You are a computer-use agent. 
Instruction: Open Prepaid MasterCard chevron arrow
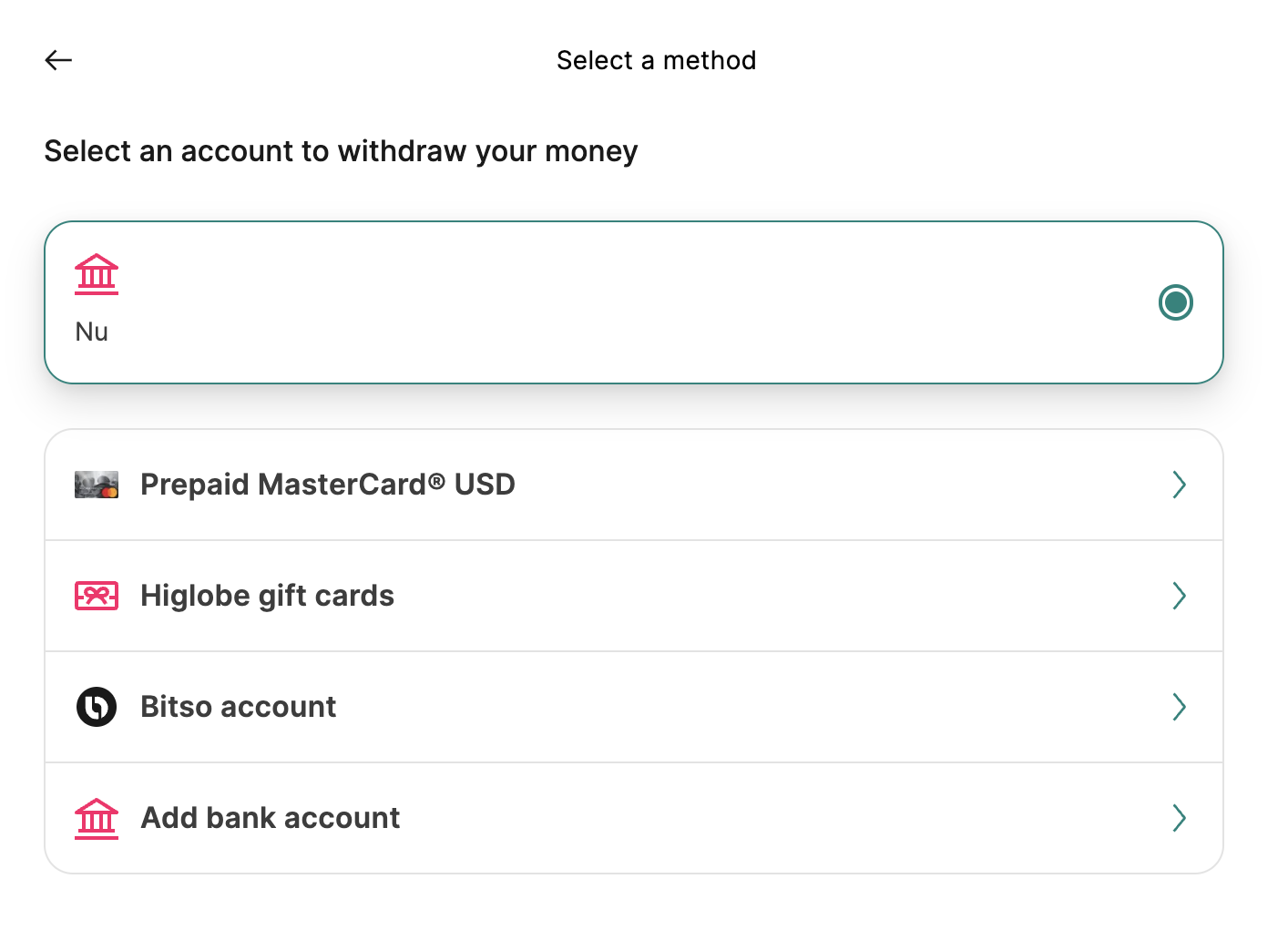pos(1180,485)
